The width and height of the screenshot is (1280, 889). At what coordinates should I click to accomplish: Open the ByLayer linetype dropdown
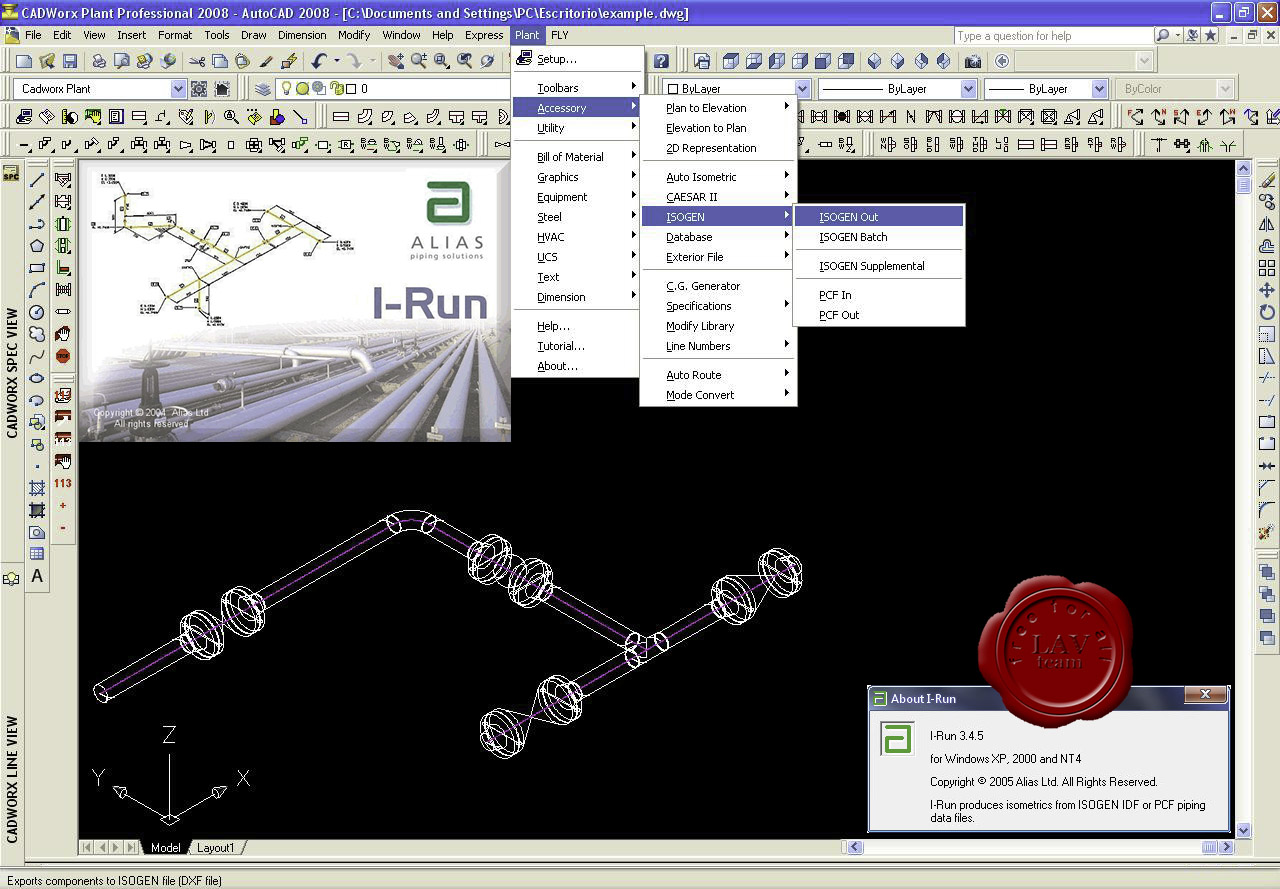click(967, 89)
